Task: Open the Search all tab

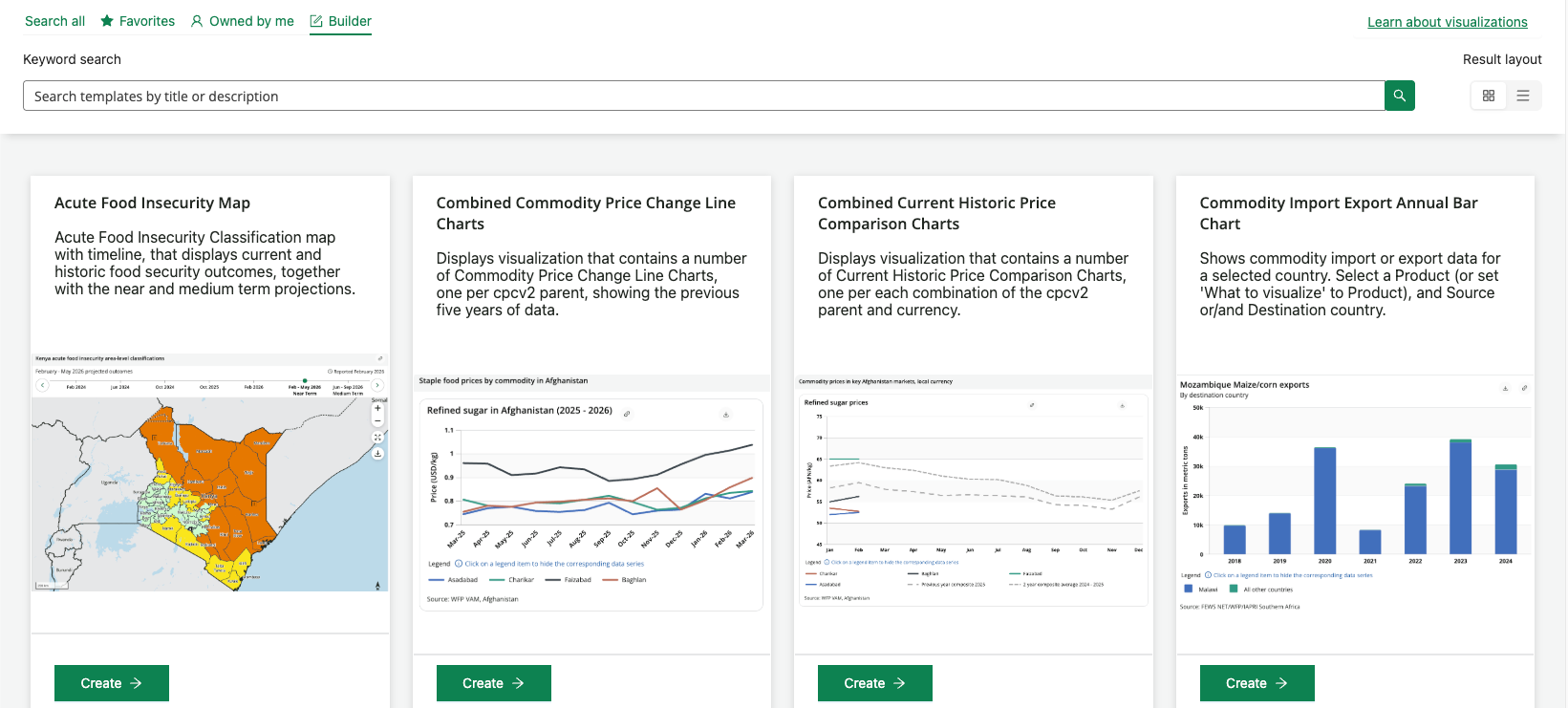Action: coord(54,21)
